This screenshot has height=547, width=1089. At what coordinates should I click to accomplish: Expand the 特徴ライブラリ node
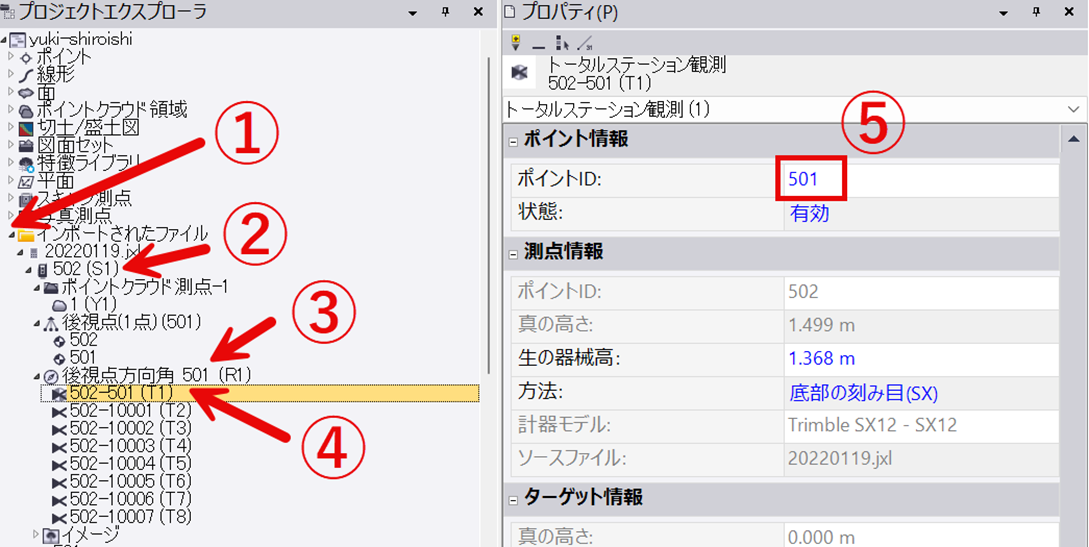(x=11, y=163)
